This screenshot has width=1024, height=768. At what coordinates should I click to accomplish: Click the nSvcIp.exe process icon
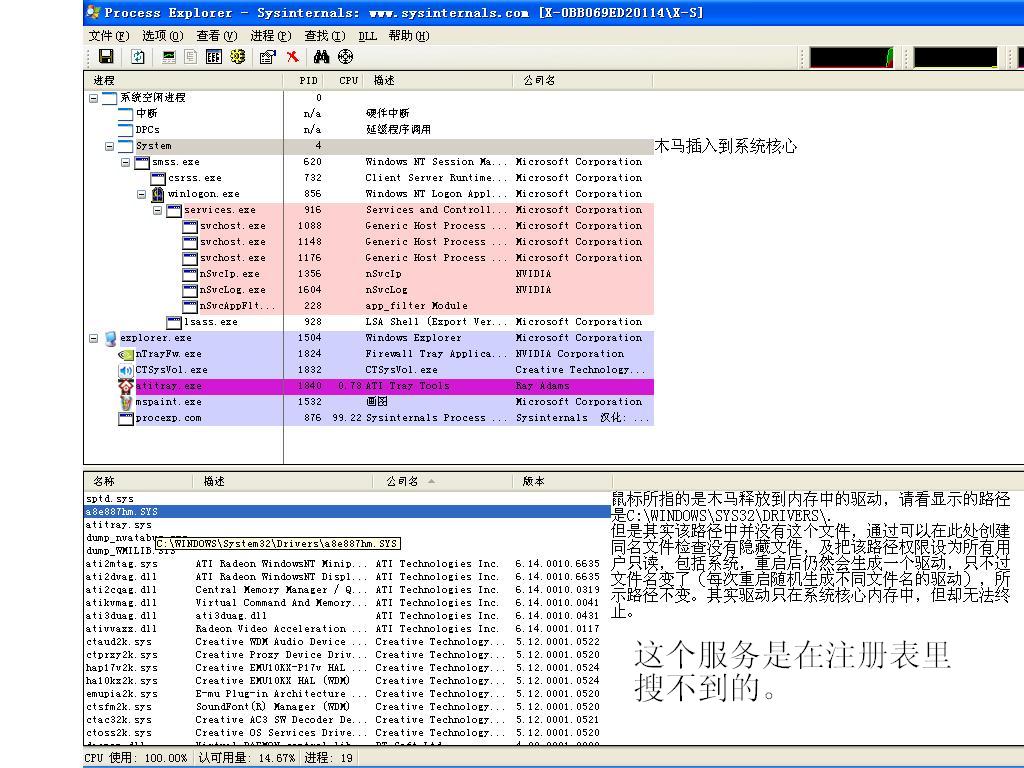(189, 274)
